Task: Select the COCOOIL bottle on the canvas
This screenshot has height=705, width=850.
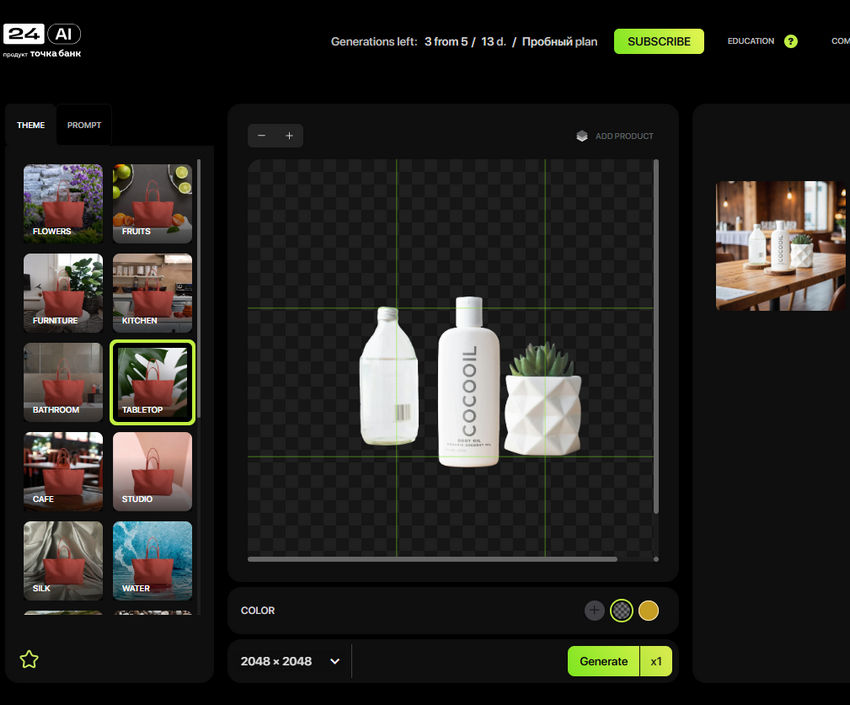Action: click(x=469, y=381)
